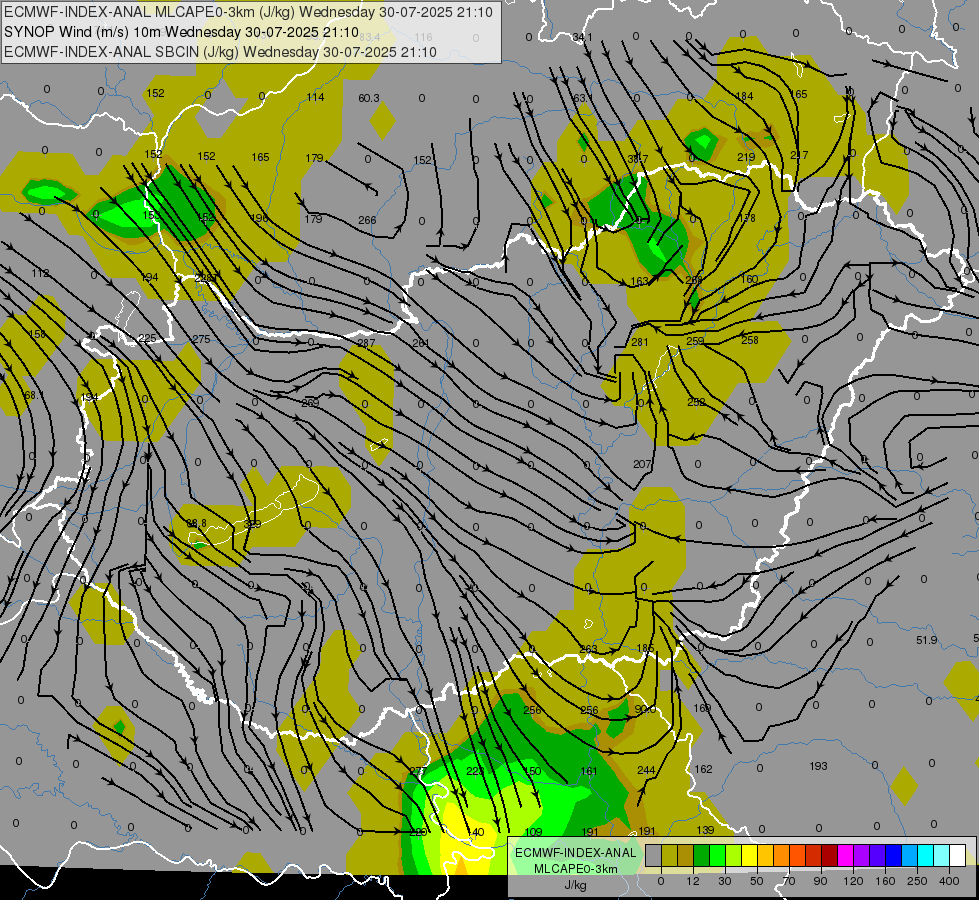Viewport: 979px width, 900px height.
Task: Click the white legend swatch right of 400
Action: tap(958, 855)
